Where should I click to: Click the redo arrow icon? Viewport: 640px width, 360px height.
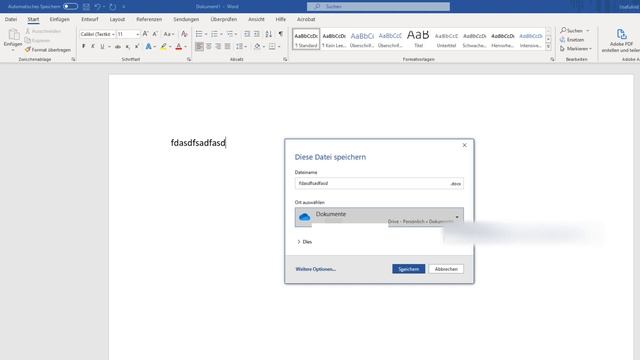point(113,7)
